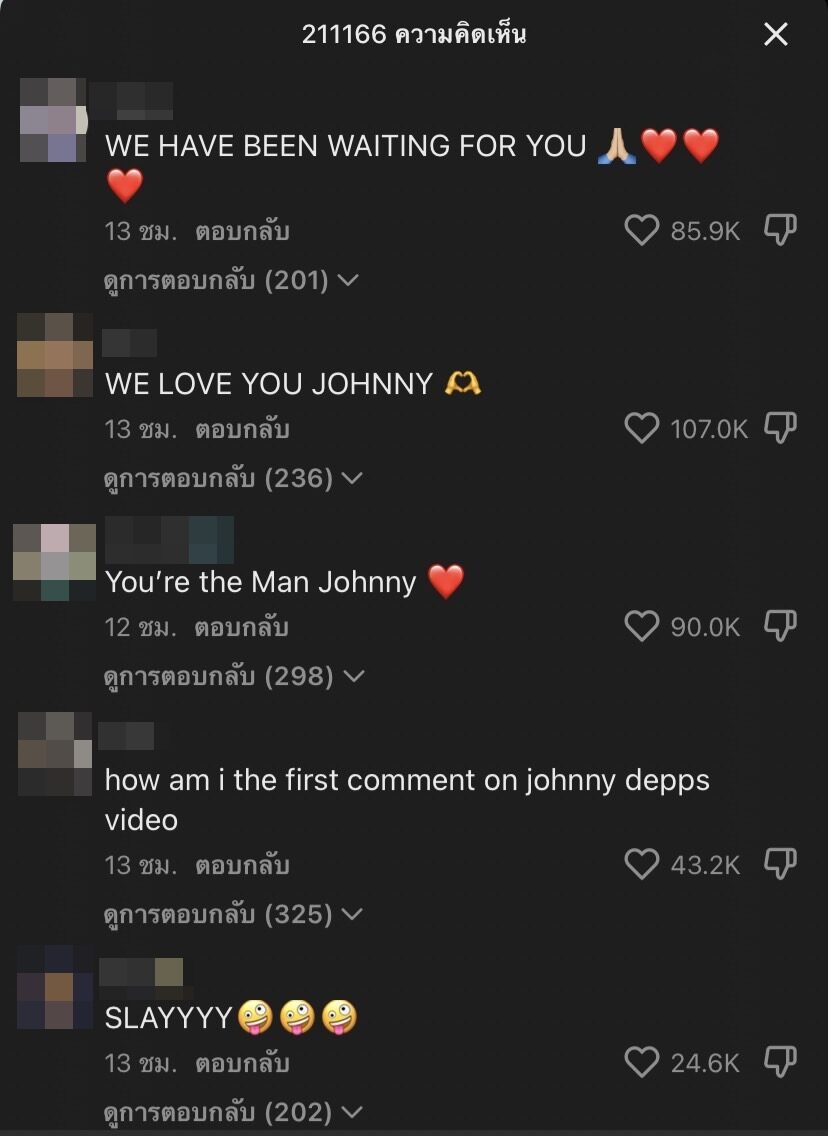Screen dimensions: 828x1136
Task: Dislike the "SLAYYYY" comment
Action: [x=780, y=1061]
